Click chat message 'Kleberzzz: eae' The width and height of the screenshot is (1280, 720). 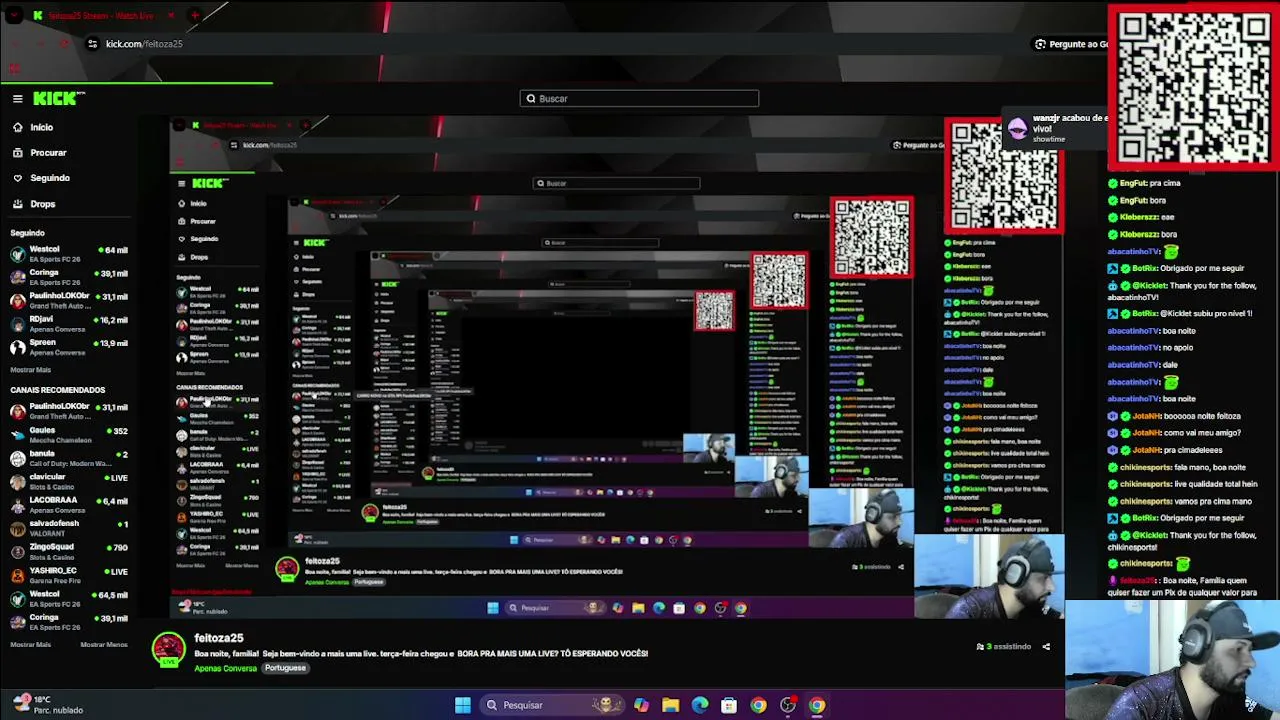(1141, 217)
